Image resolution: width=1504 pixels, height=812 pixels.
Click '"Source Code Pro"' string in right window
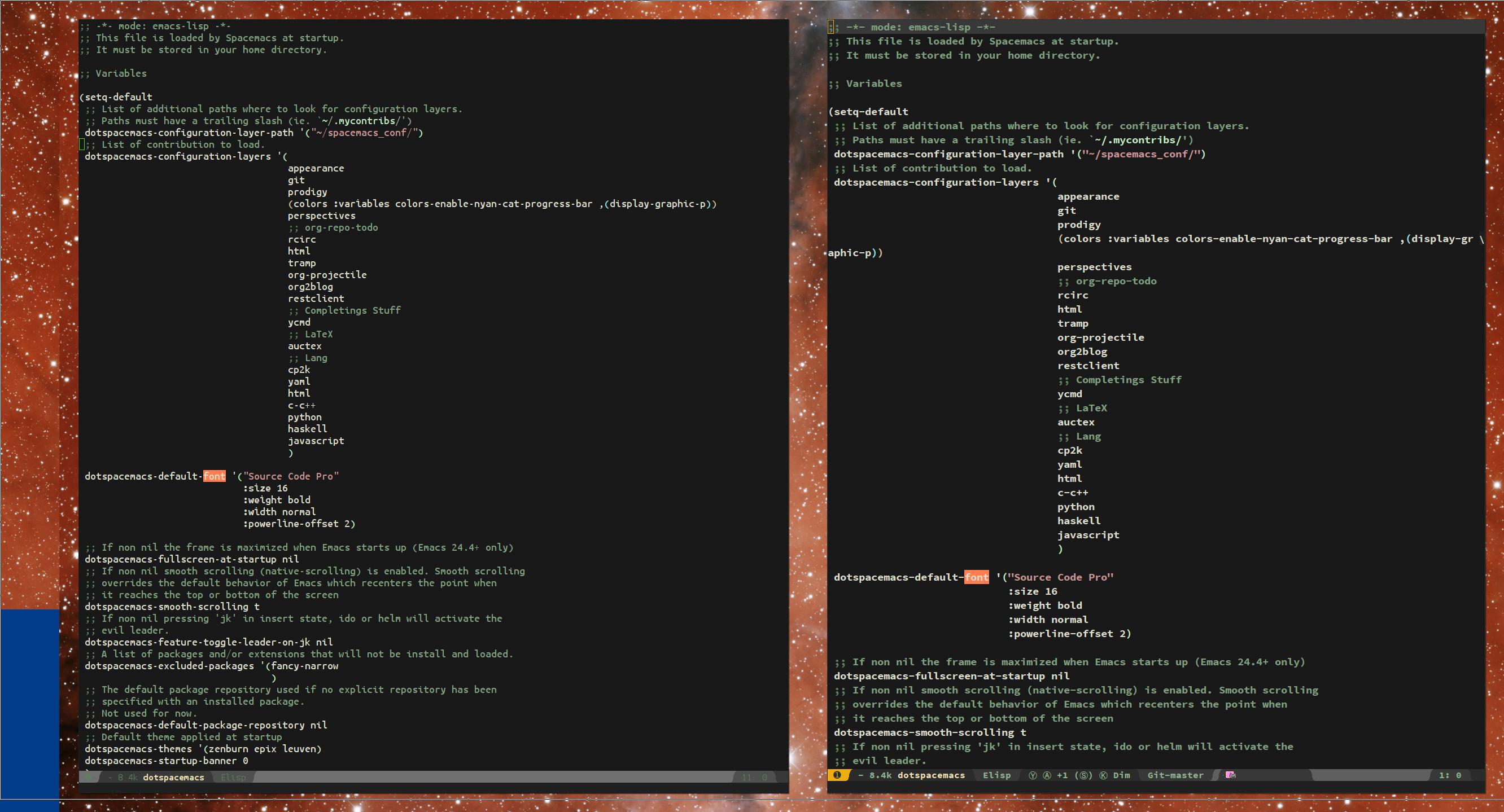[1061, 577]
